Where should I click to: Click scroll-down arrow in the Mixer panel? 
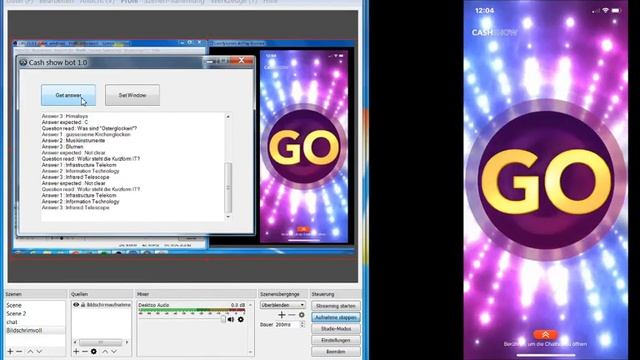[x=250, y=352]
